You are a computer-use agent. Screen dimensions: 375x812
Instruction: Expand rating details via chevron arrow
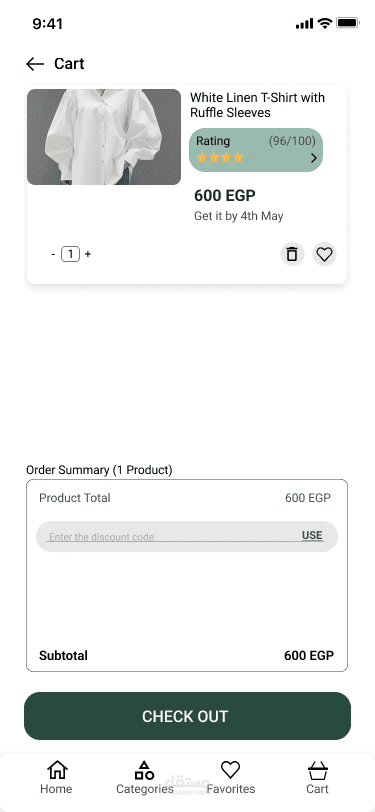[313, 158]
